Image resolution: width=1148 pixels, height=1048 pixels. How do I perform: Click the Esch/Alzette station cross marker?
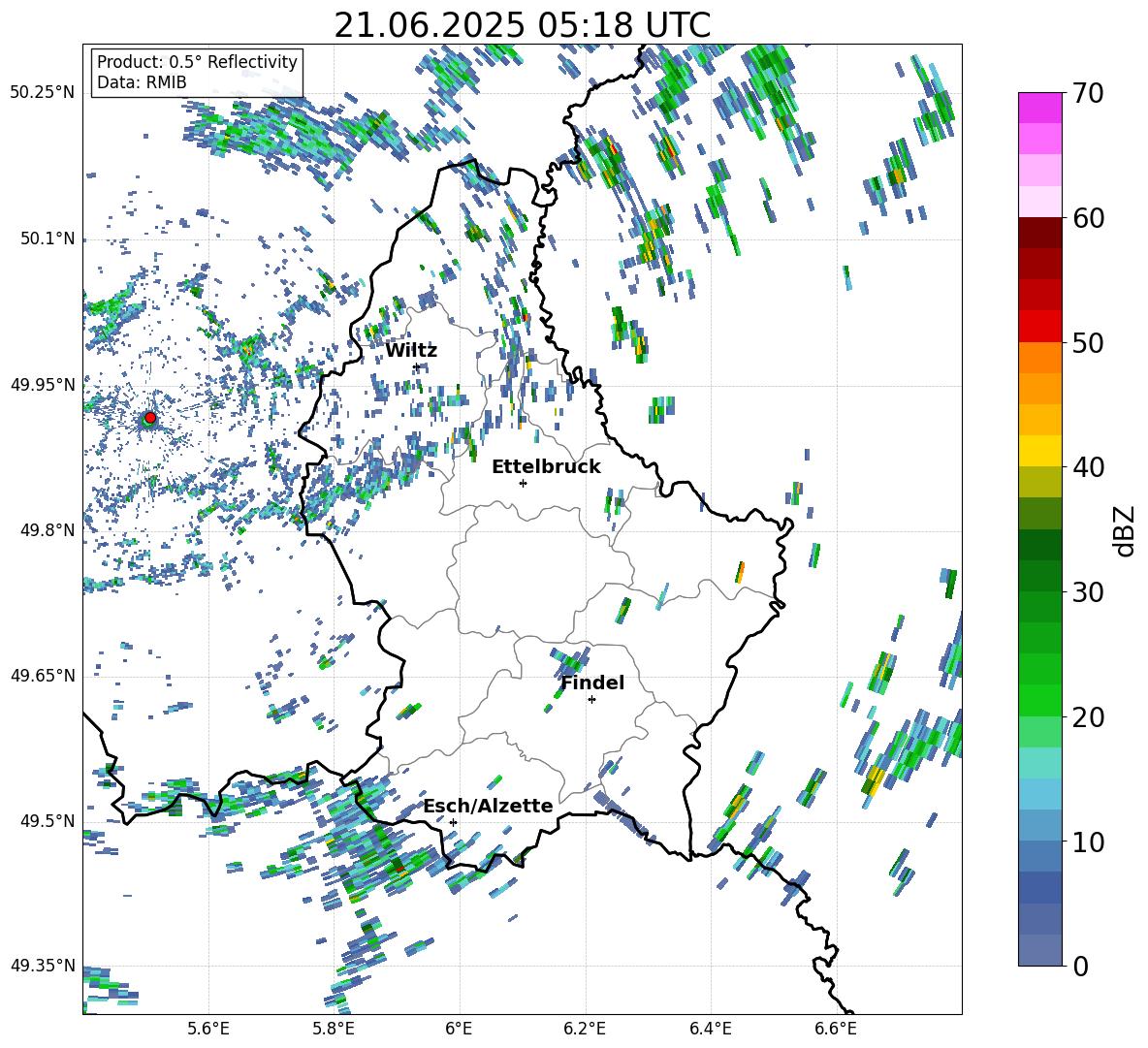(453, 822)
